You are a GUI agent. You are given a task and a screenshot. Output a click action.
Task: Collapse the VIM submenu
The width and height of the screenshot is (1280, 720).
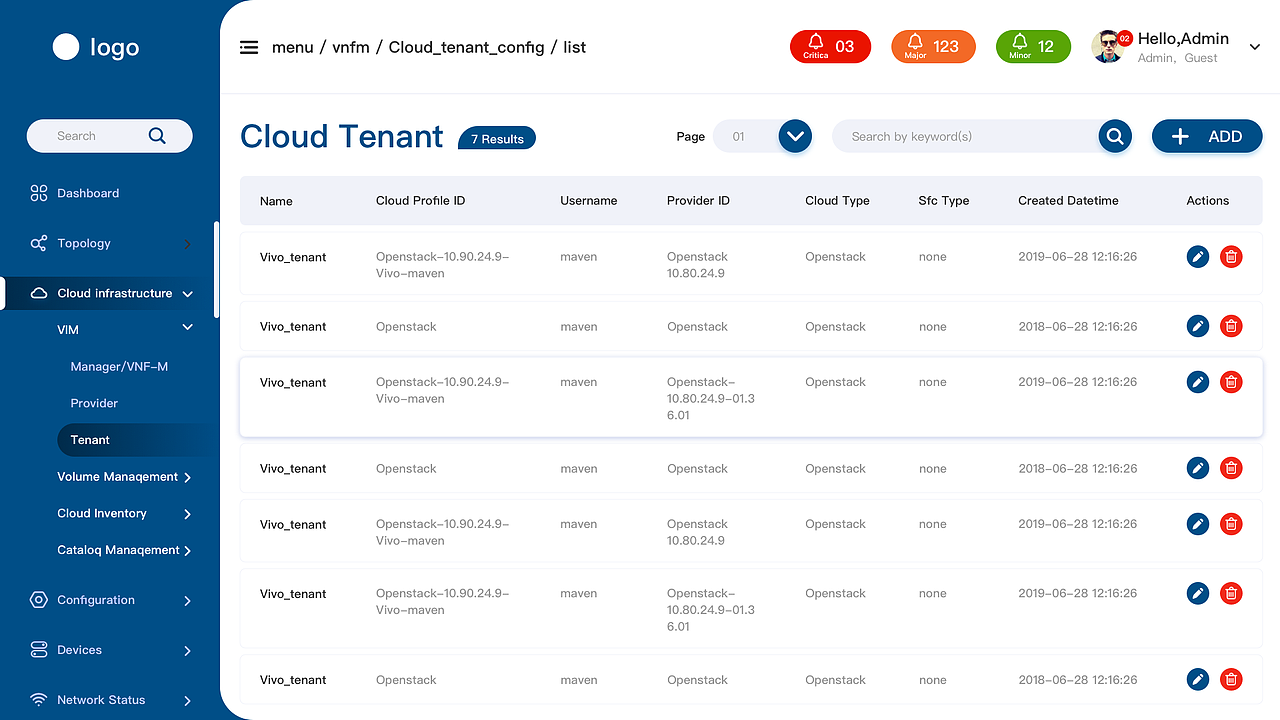[187, 328]
